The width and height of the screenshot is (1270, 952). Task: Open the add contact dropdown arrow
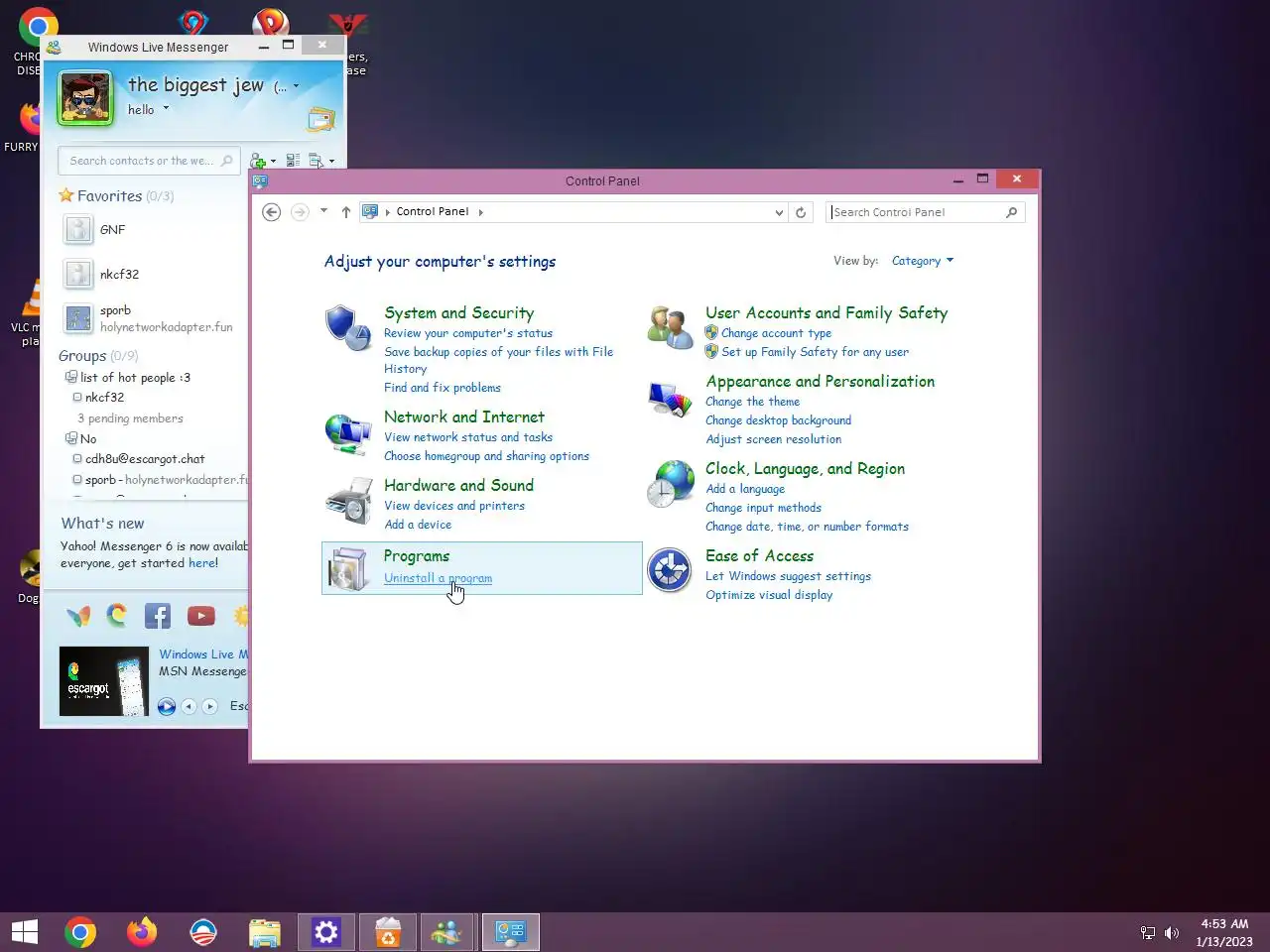(273, 162)
